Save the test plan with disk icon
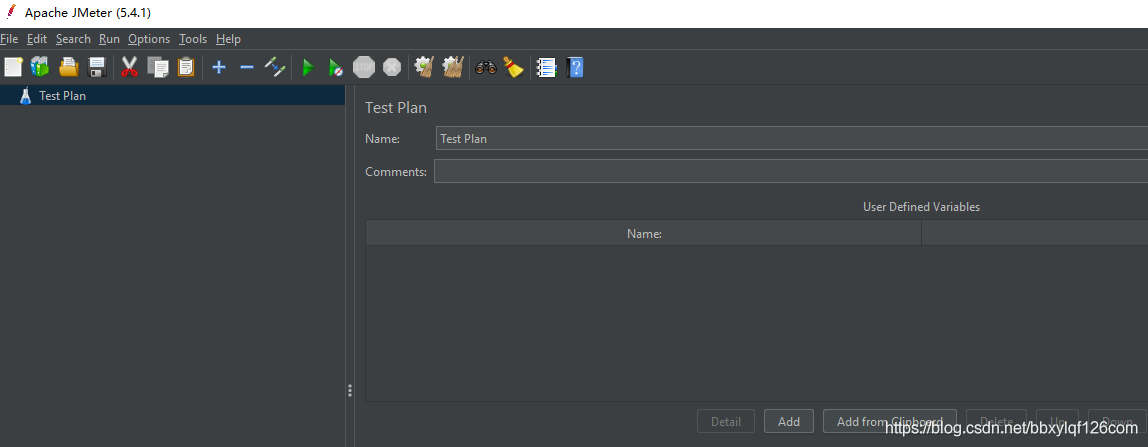This screenshot has width=1148, height=447. 97,67
